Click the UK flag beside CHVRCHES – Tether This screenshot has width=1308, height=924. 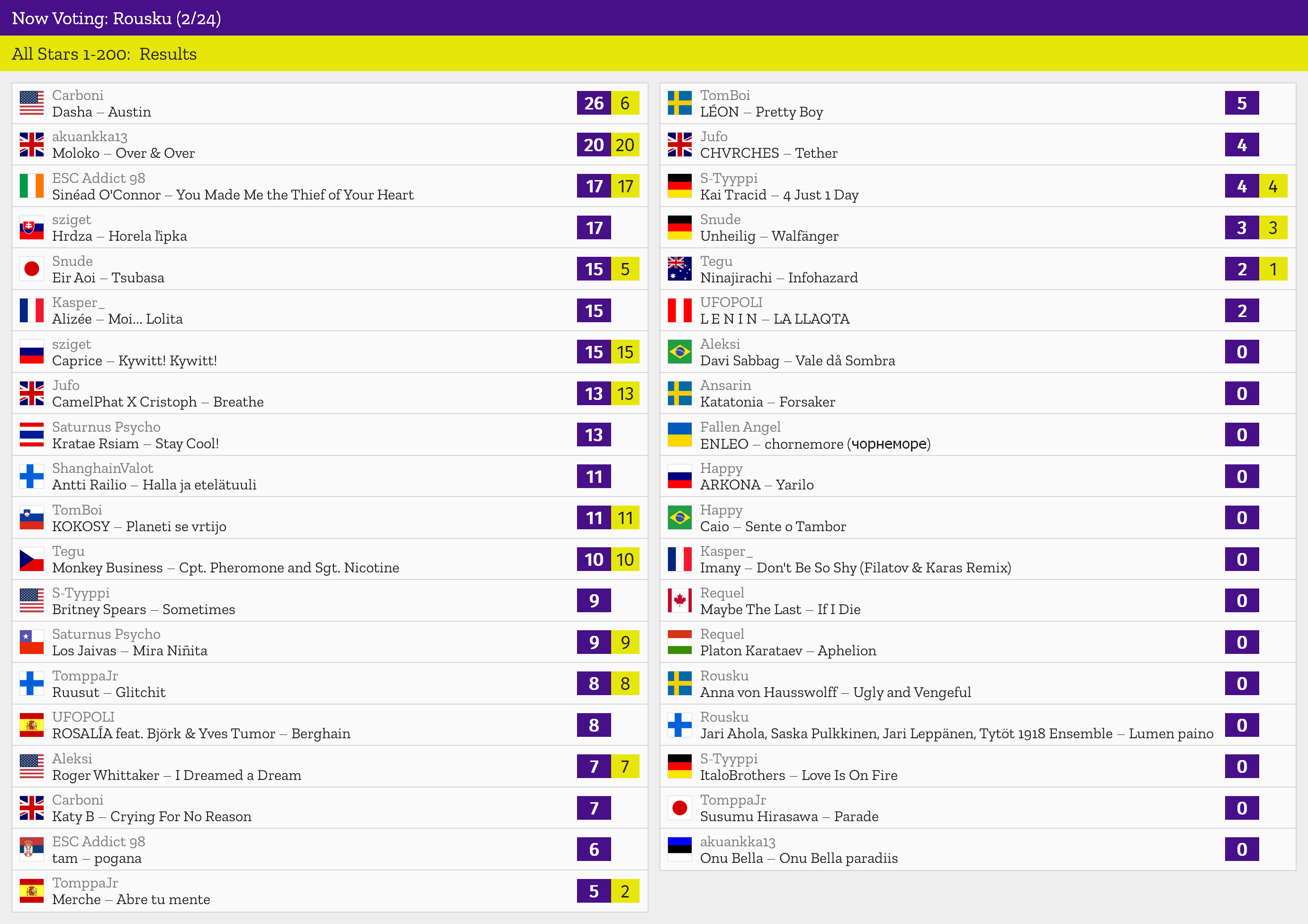pyautogui.click(x=680, y=145)
